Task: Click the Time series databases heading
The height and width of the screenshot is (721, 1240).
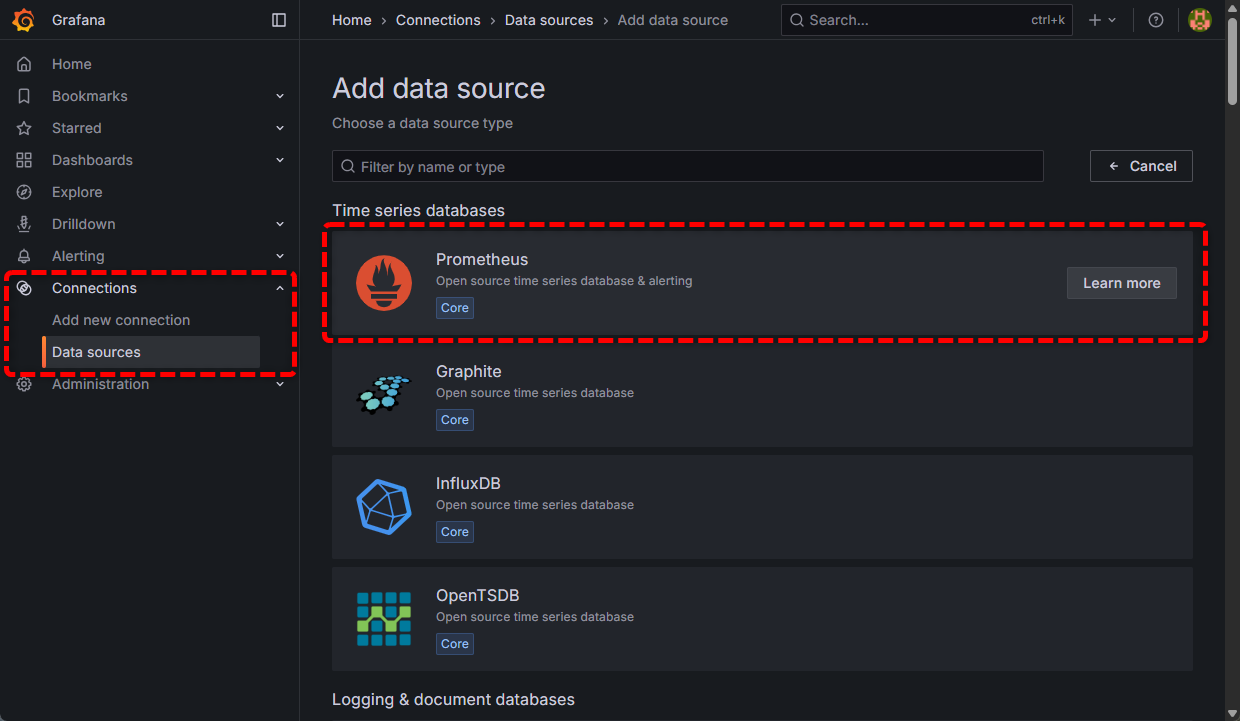Action: click(418, 210)
